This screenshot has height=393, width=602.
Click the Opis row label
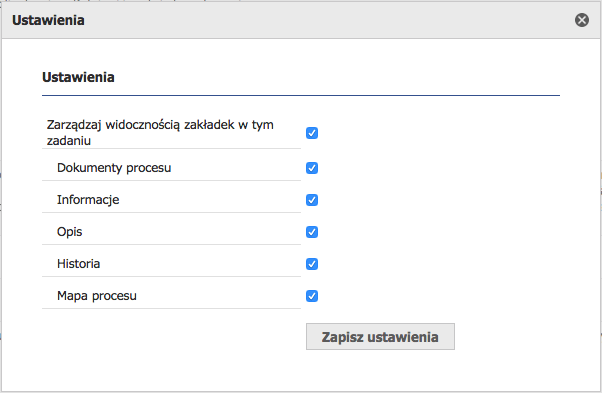click(69, 232)
